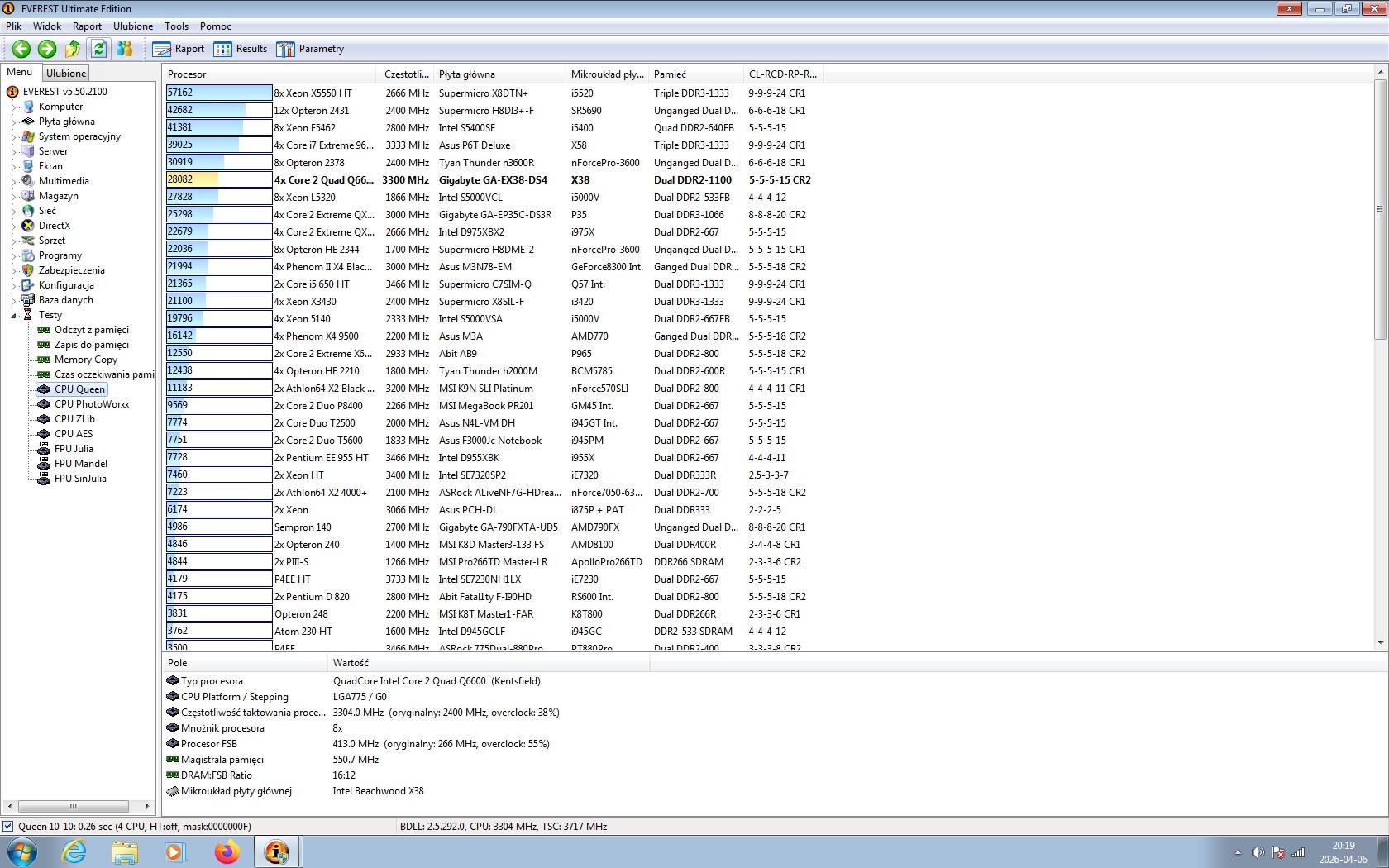Select the CPU AES benchmark icon
The image size is (1389, 868).
pos(44,434)
